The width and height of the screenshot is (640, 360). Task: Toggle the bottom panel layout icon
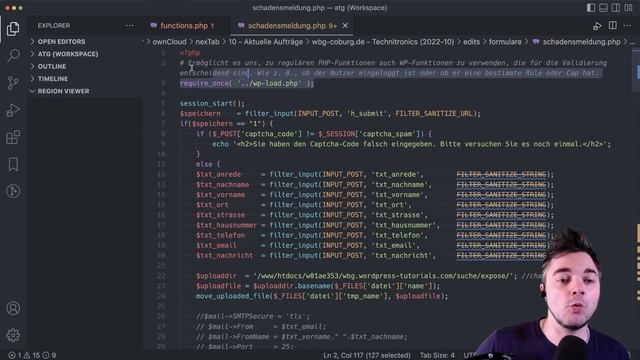603,7
